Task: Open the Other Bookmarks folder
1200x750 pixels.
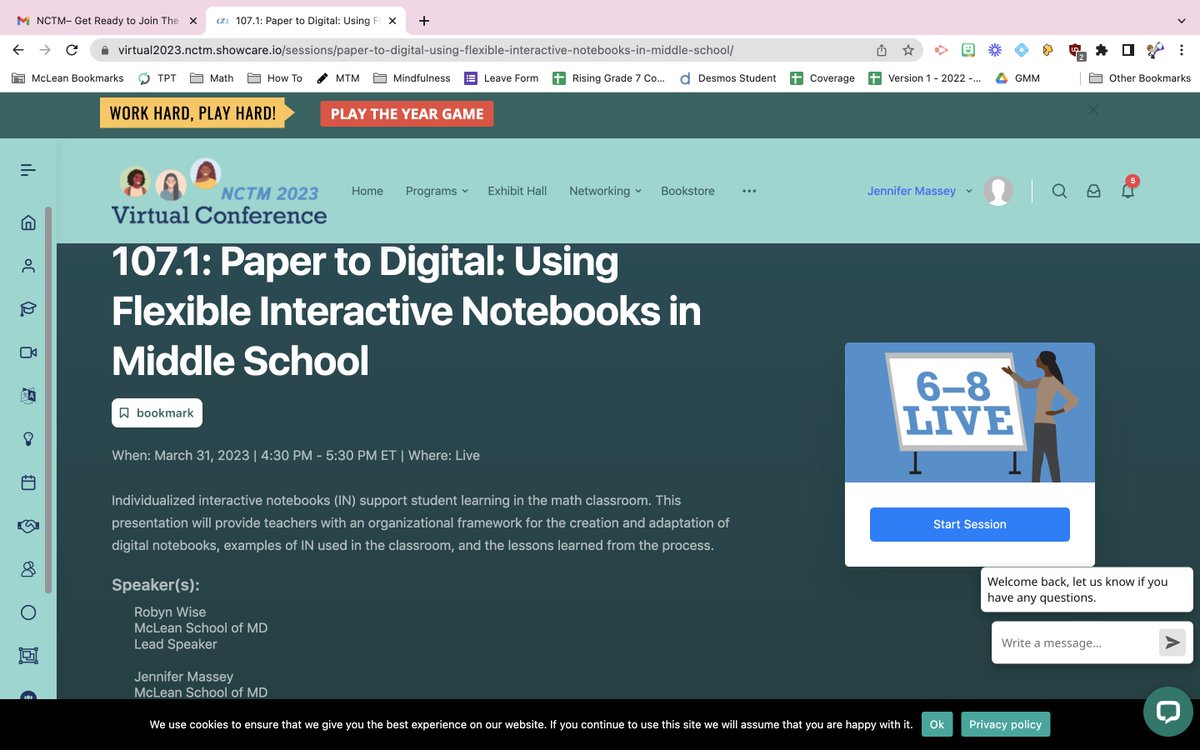Action: [1140, 78]
